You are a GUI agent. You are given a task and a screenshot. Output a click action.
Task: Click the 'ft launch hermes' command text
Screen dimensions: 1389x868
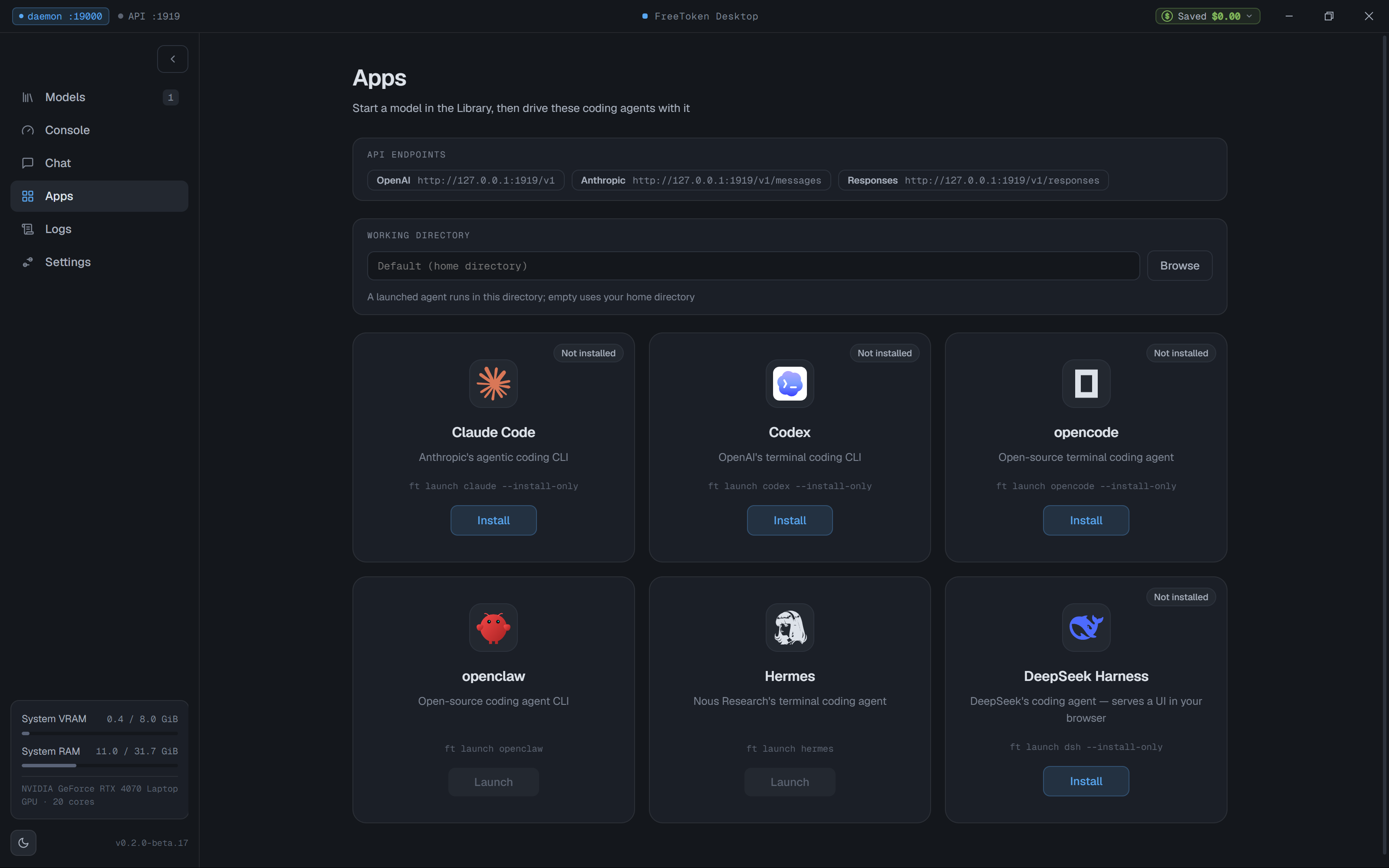point(790,749)
